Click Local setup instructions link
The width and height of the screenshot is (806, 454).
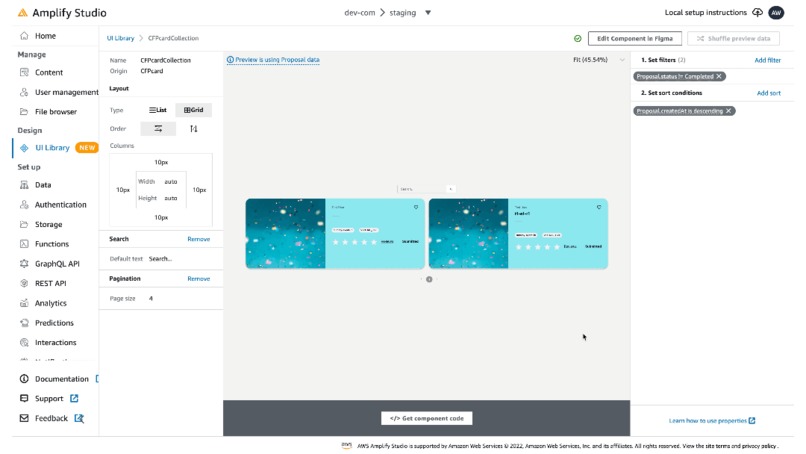705,12
